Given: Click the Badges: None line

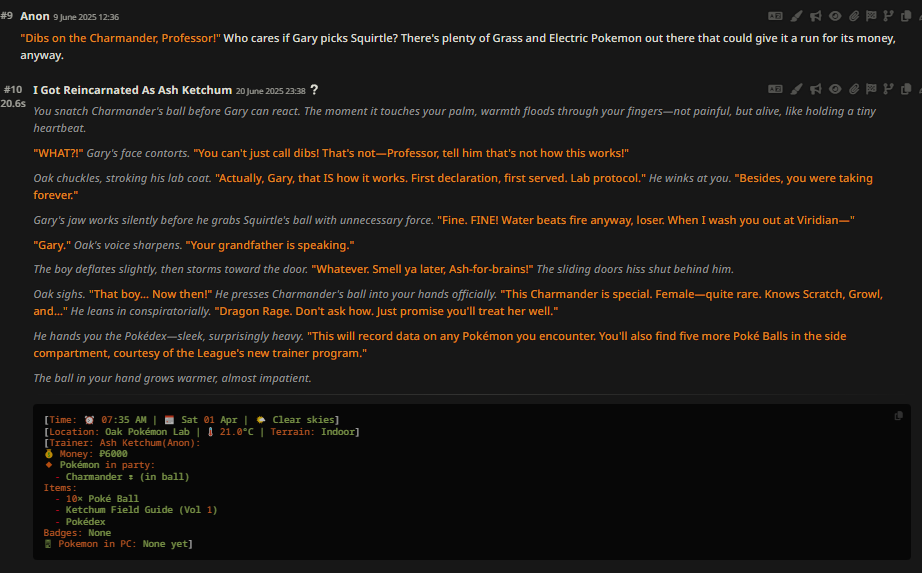Looking at the screenshot, I should pos(77,533).
